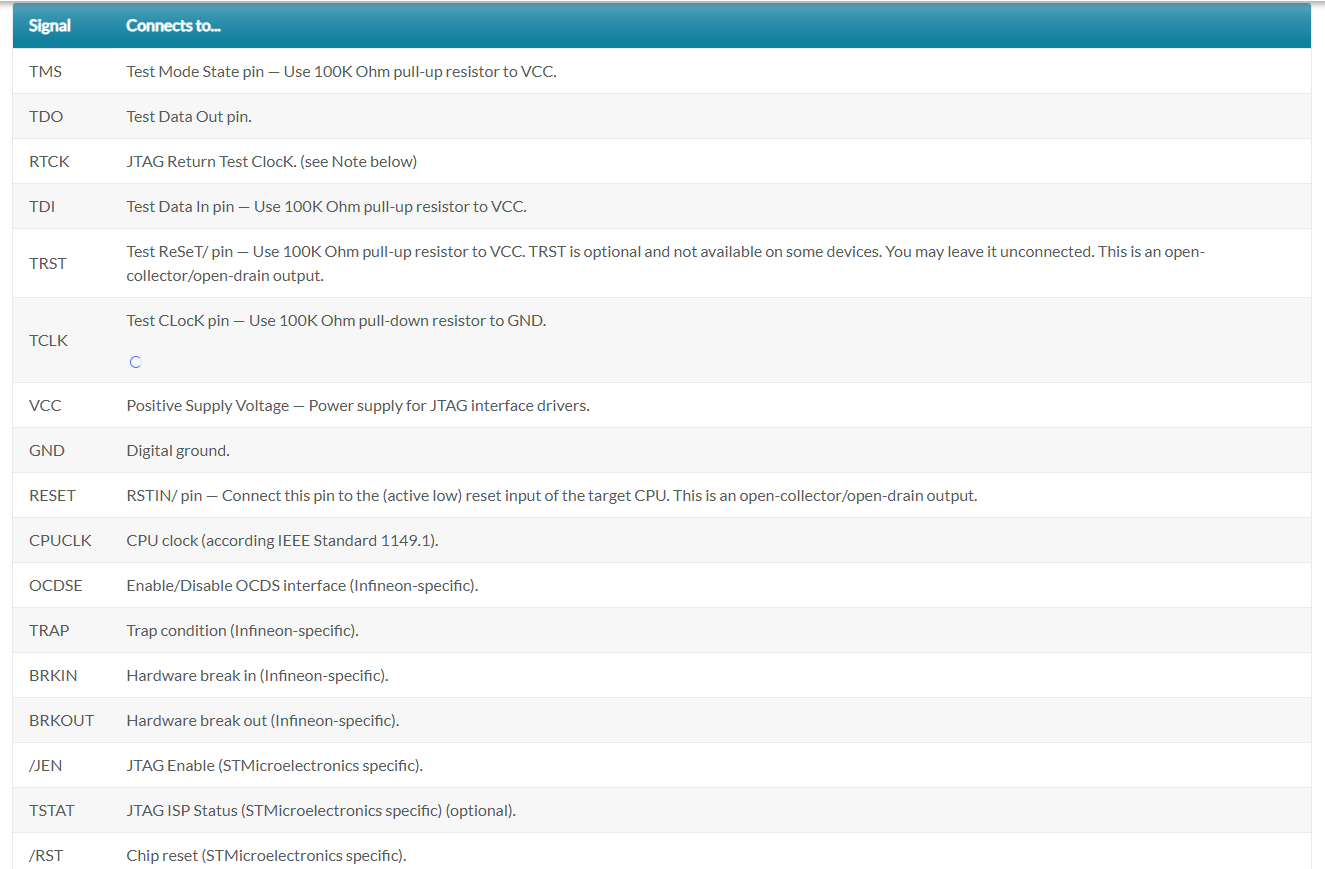
Task: Click the RTCK signal label
Action: pos(49,162)
